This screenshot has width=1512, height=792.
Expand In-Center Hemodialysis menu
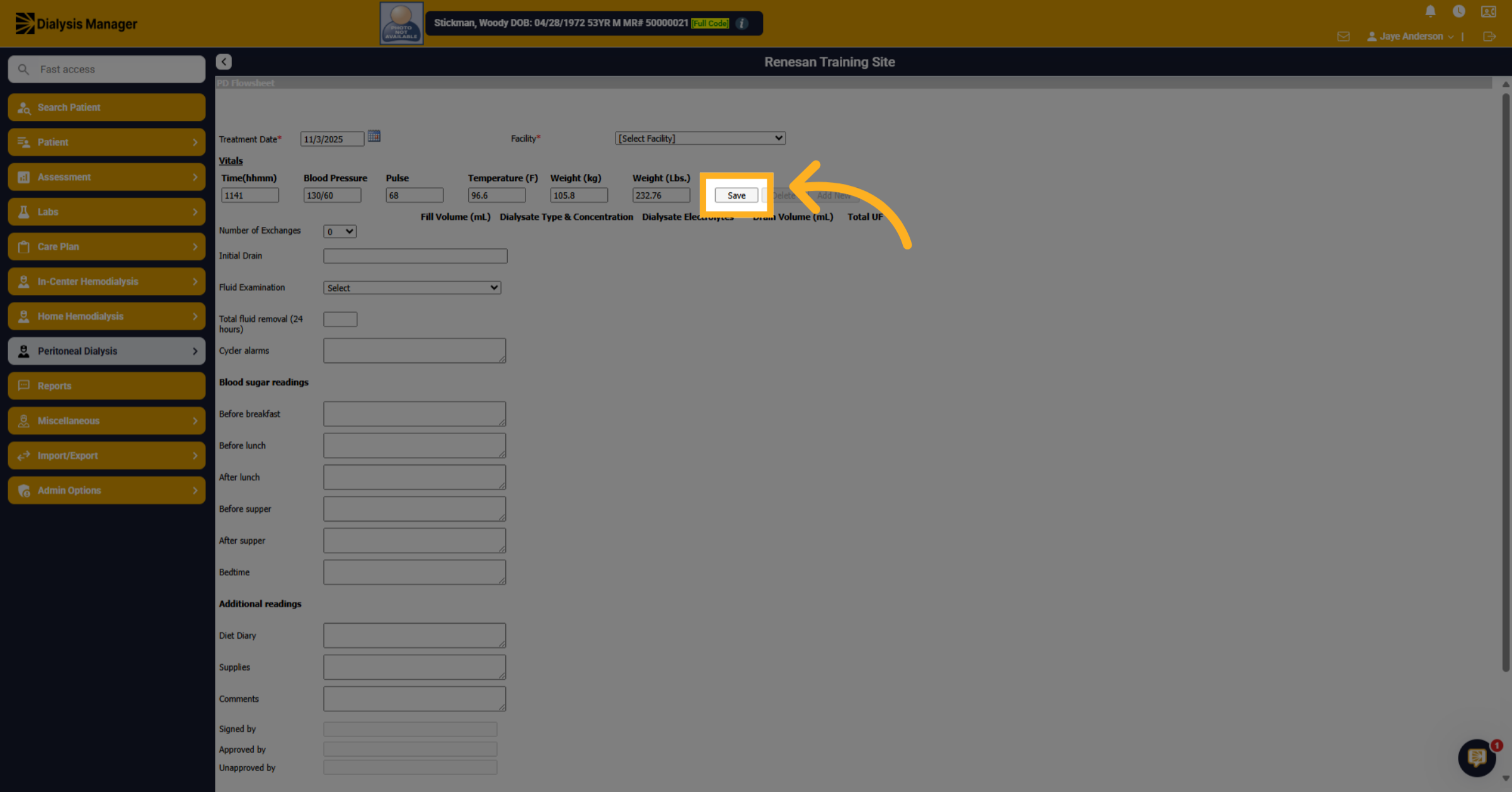(x=106, y=282)
